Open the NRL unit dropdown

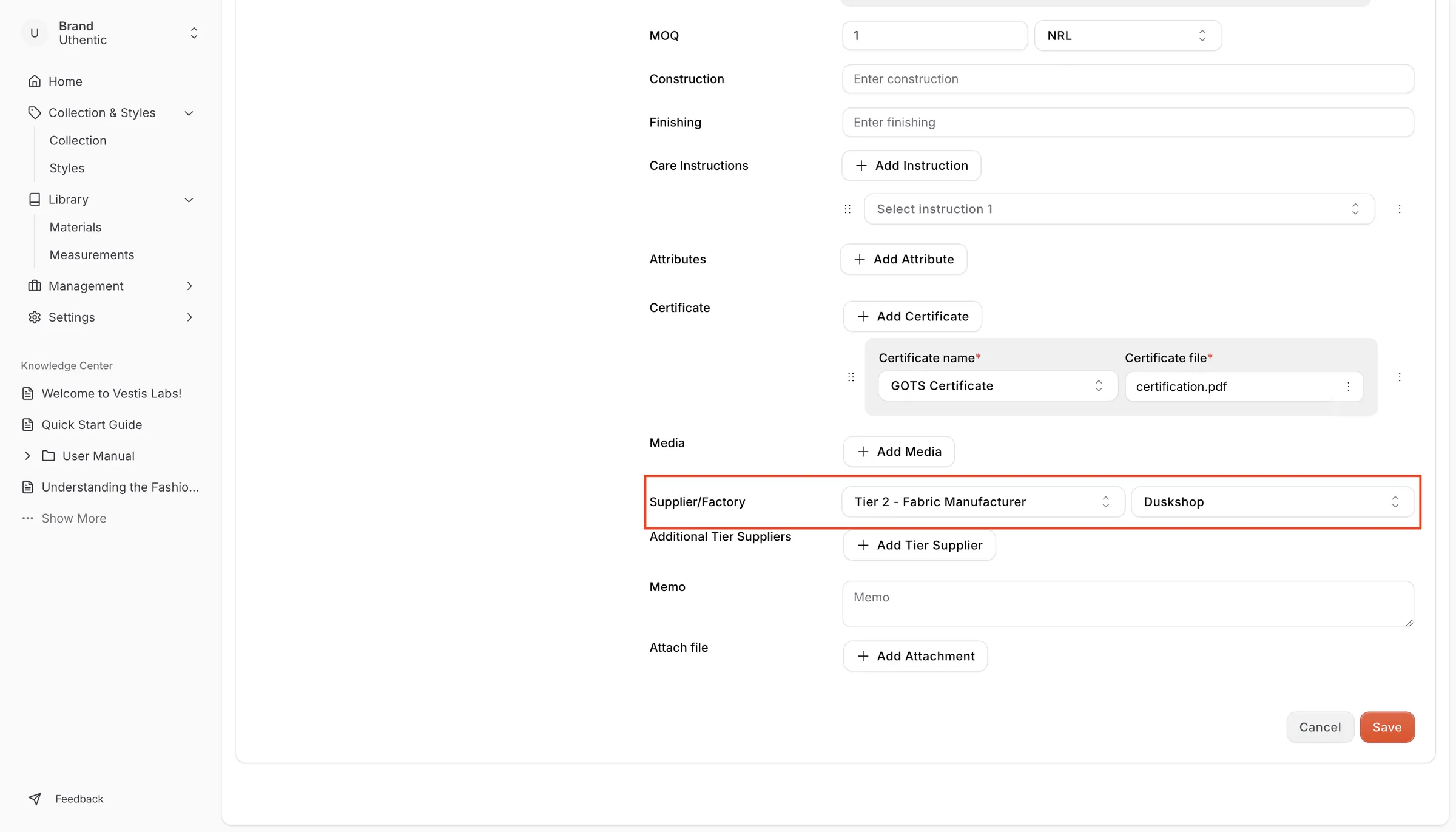coord(1128,36)
